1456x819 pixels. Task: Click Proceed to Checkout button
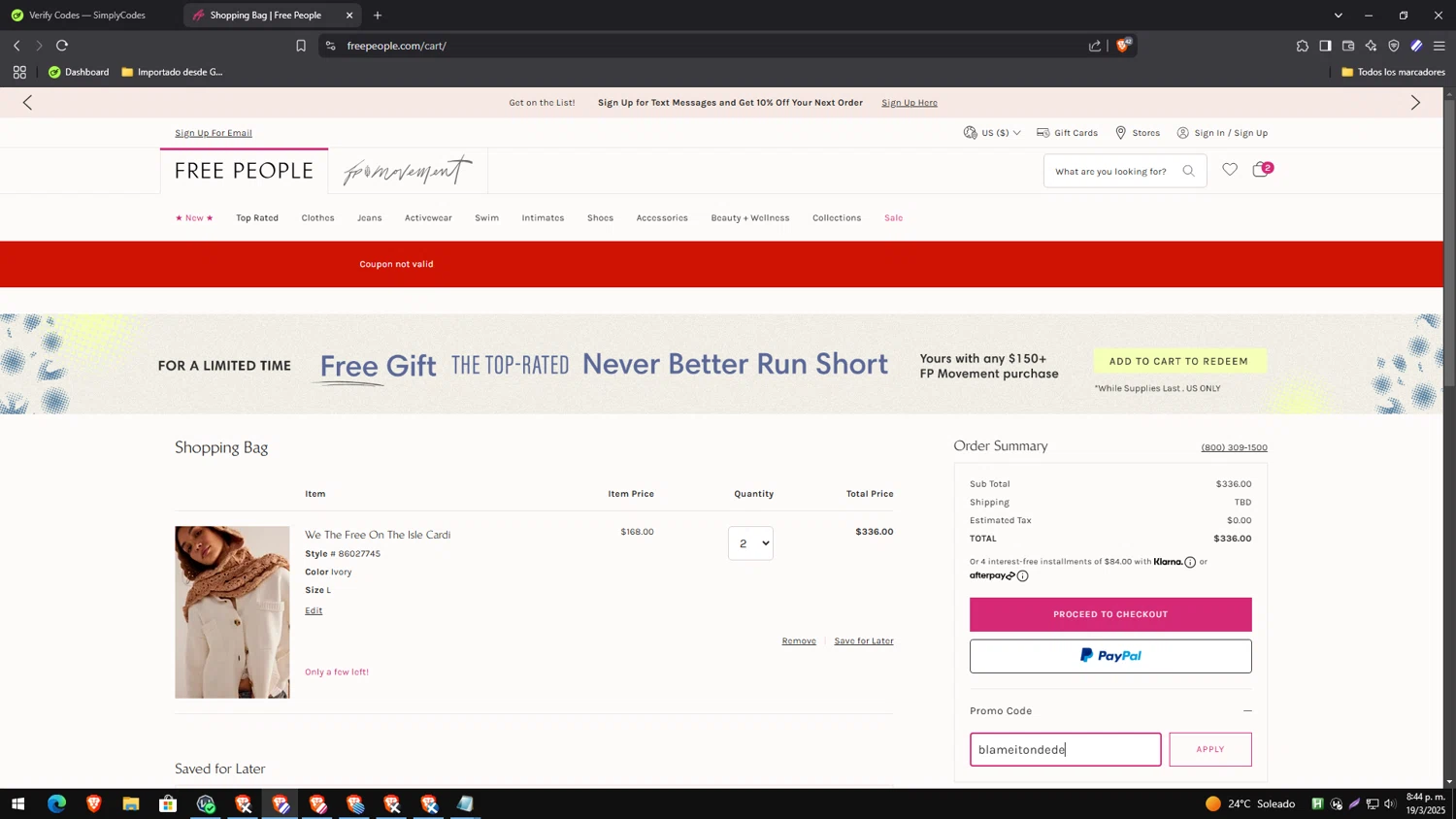(x=1110, y=614)
